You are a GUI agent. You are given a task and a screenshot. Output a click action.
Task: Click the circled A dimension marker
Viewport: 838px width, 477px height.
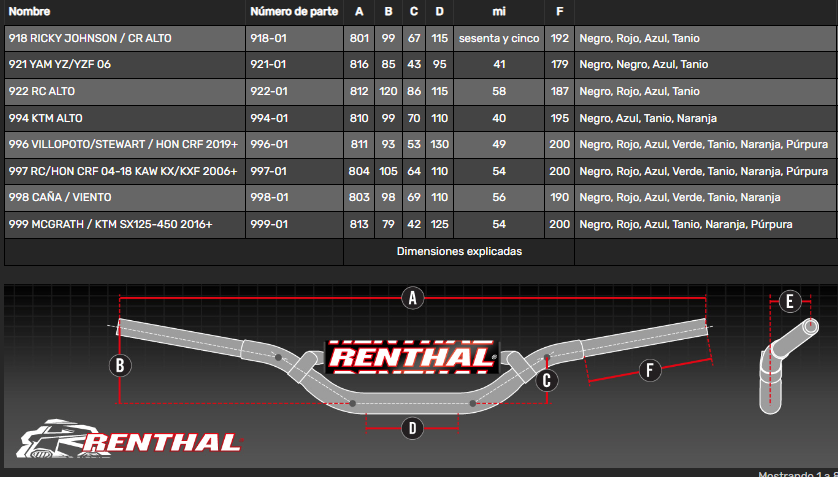pyautogui.click(x=412, y=298)
